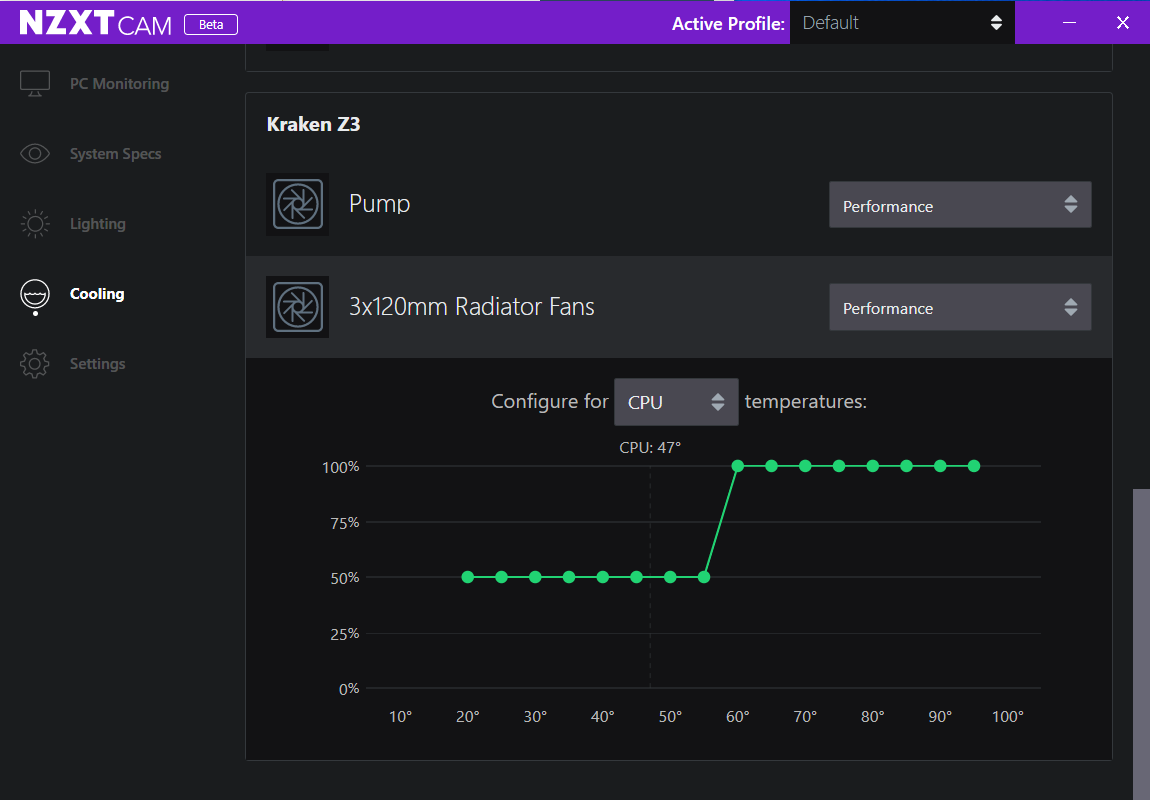Open the Pump Performance mode dropdown
This screenshot has width=1150, height=800.
pyautogui.click(x=960, y=205)
